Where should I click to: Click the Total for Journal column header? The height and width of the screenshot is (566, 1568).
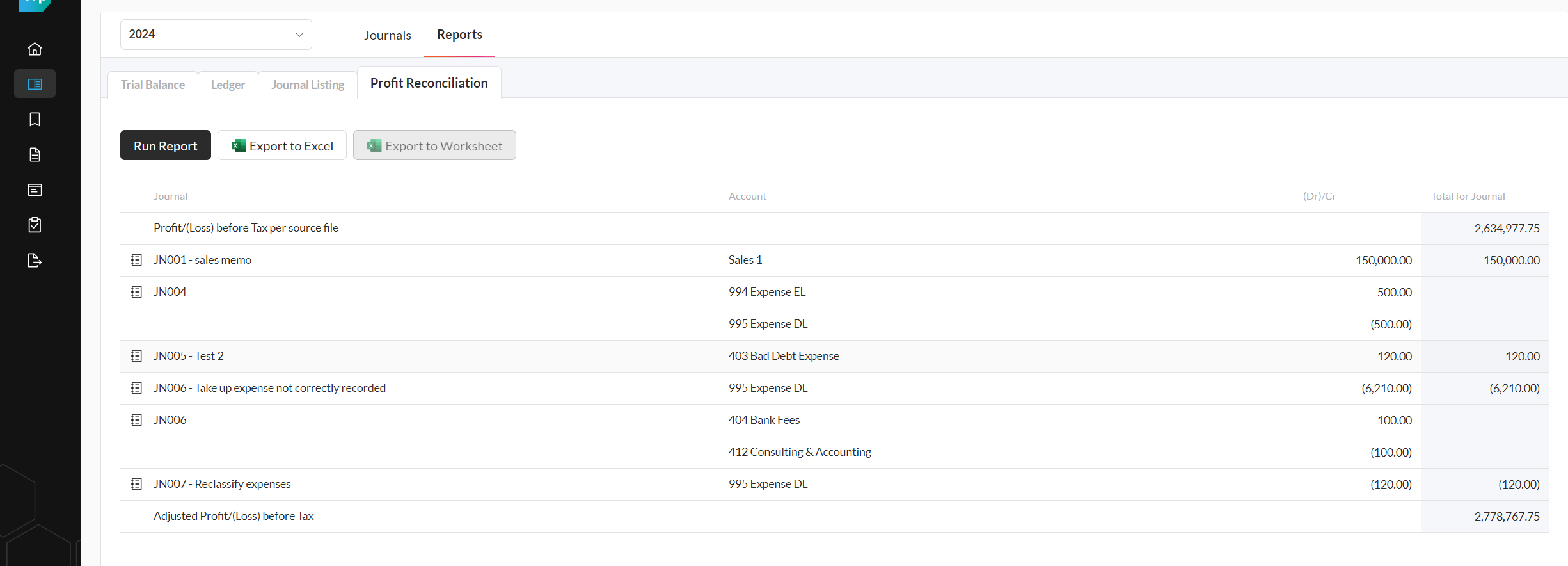(1468, 197)
